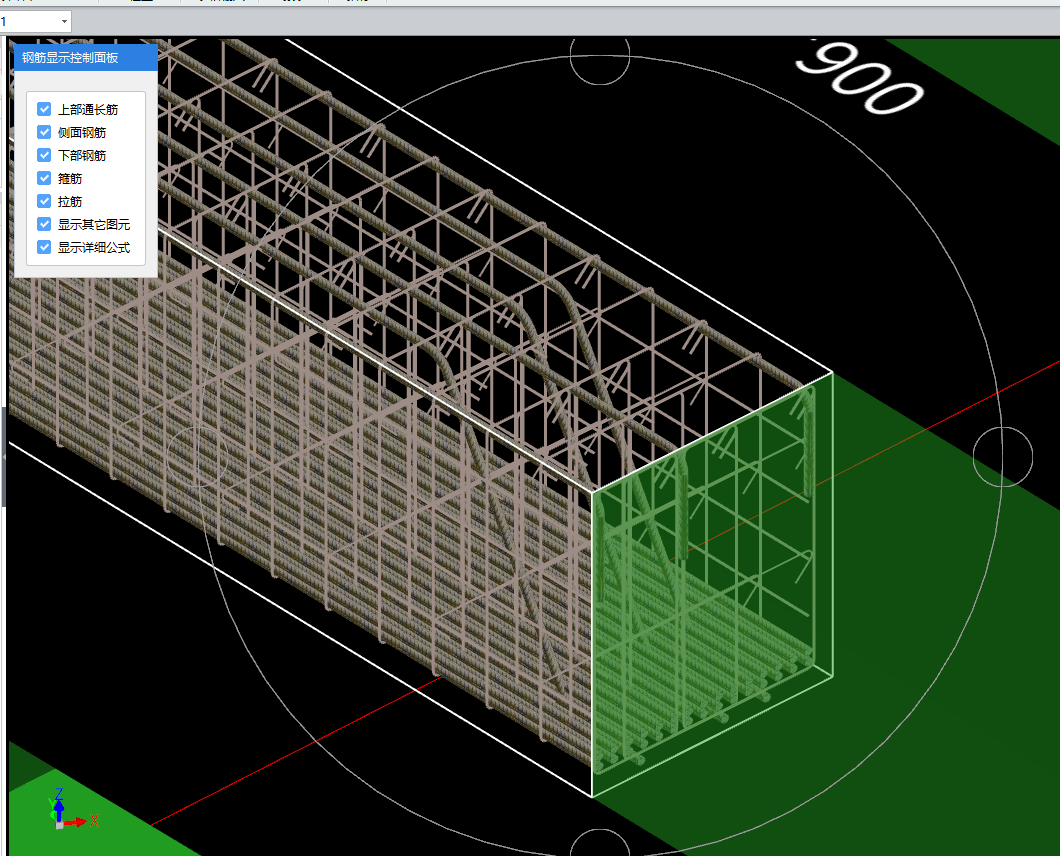Hide stirrups via 箍筋 checkbox
The height and width of the screenshot is (856, 1060).
[x=44, y=178]
